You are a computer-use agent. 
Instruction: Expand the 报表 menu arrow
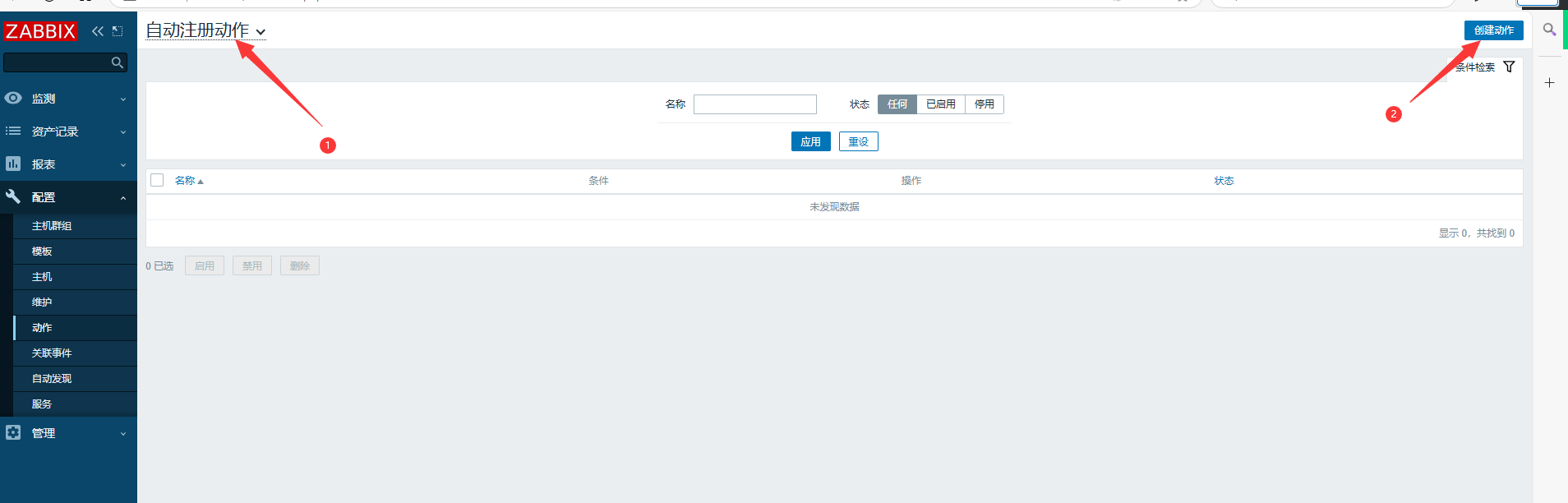[x=123, y=164]
